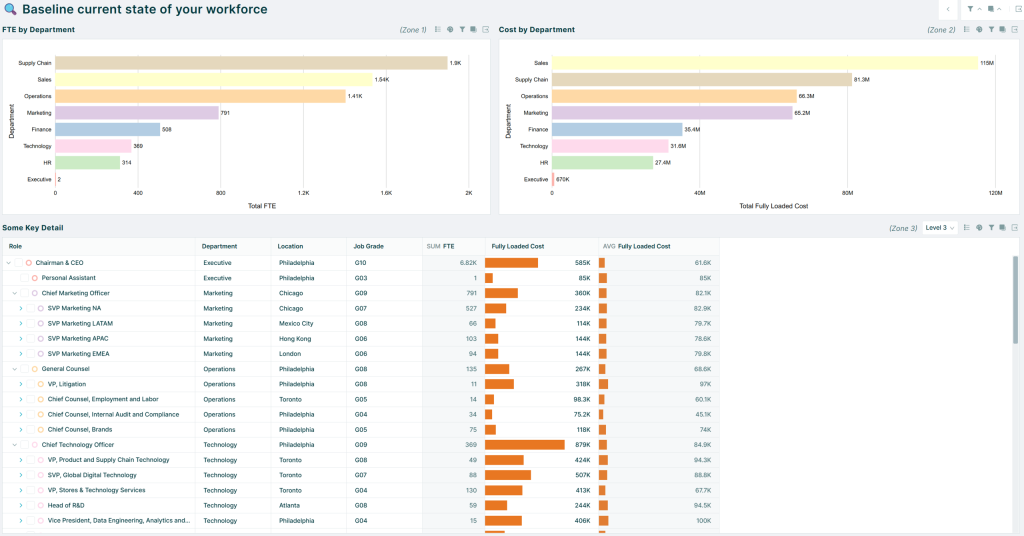Click the filter funnel icon in Zone 3
Screen dimensions: 1024x536
click(991, 228)
